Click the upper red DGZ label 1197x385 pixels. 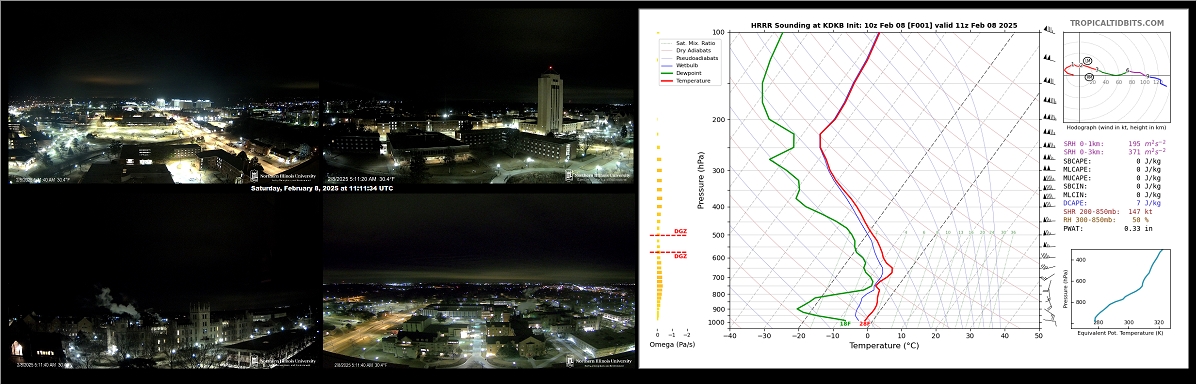[x=680, y=231]
